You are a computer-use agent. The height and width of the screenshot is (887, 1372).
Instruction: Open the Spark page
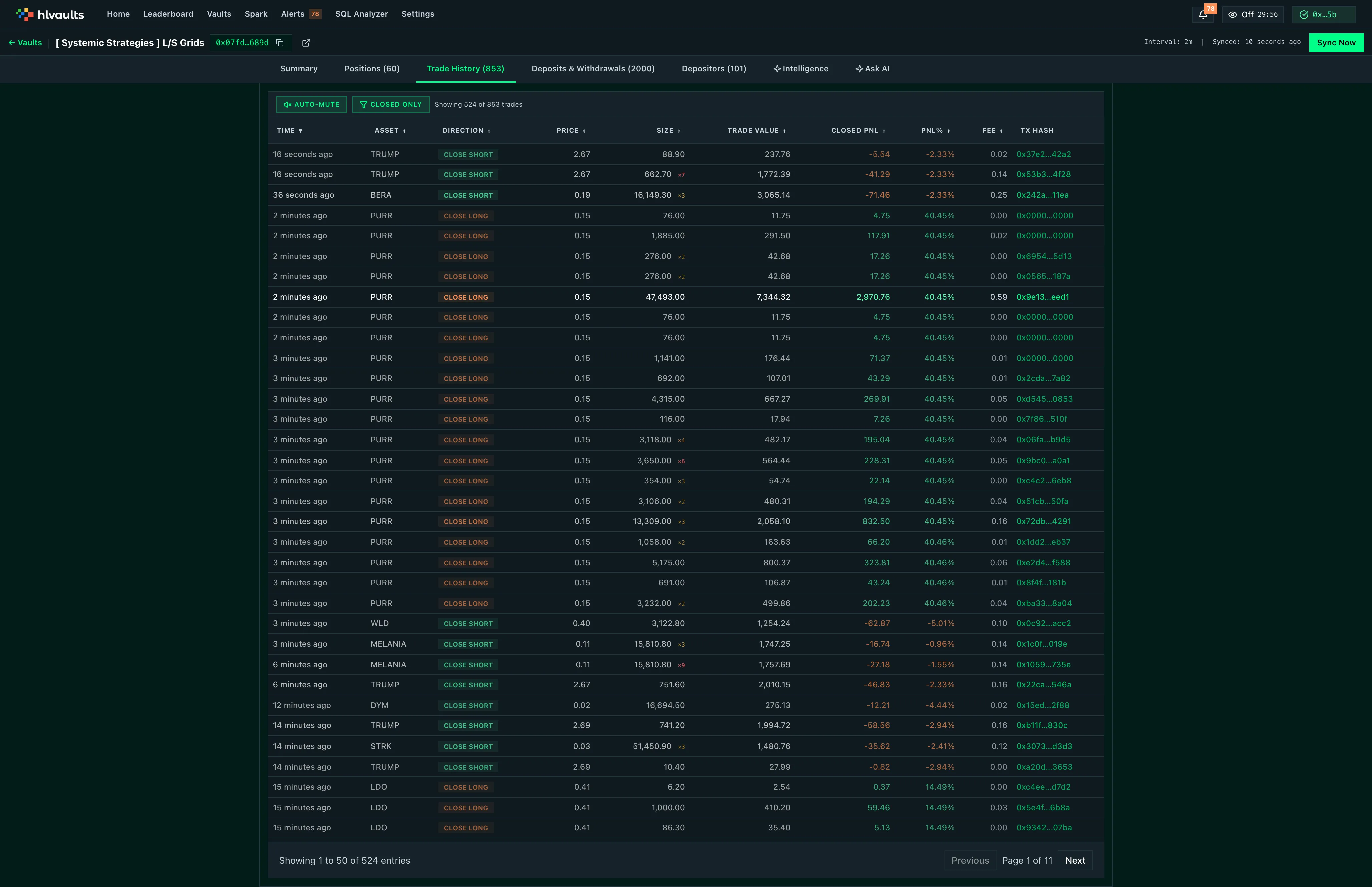[256, 14]
